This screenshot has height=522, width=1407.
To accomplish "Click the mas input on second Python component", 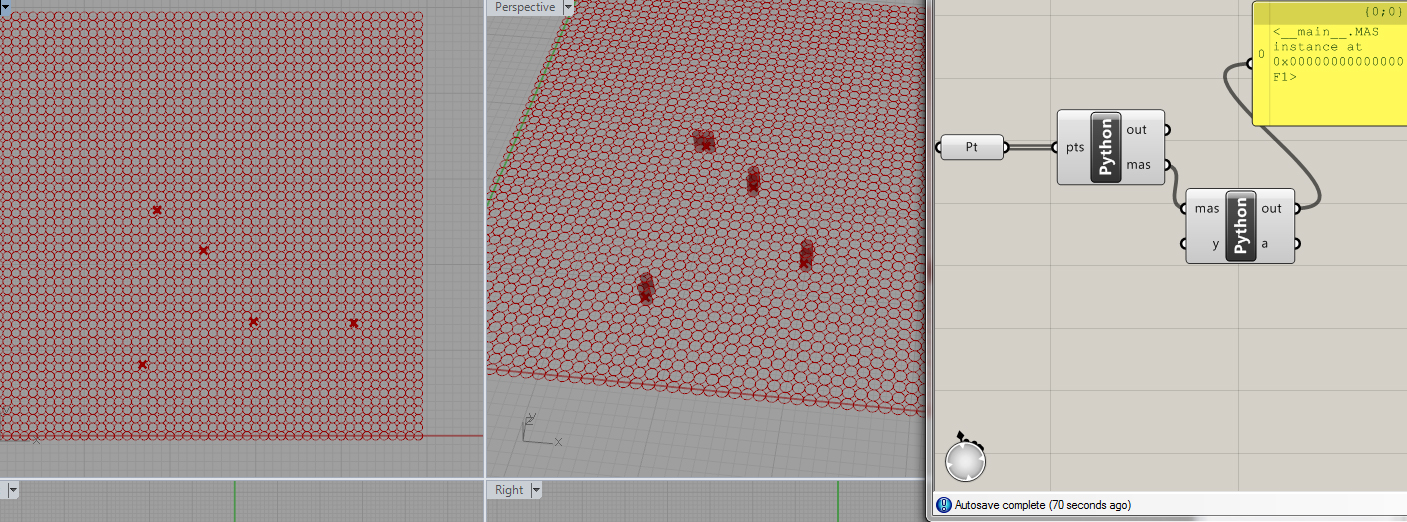I will point(1207,208).
